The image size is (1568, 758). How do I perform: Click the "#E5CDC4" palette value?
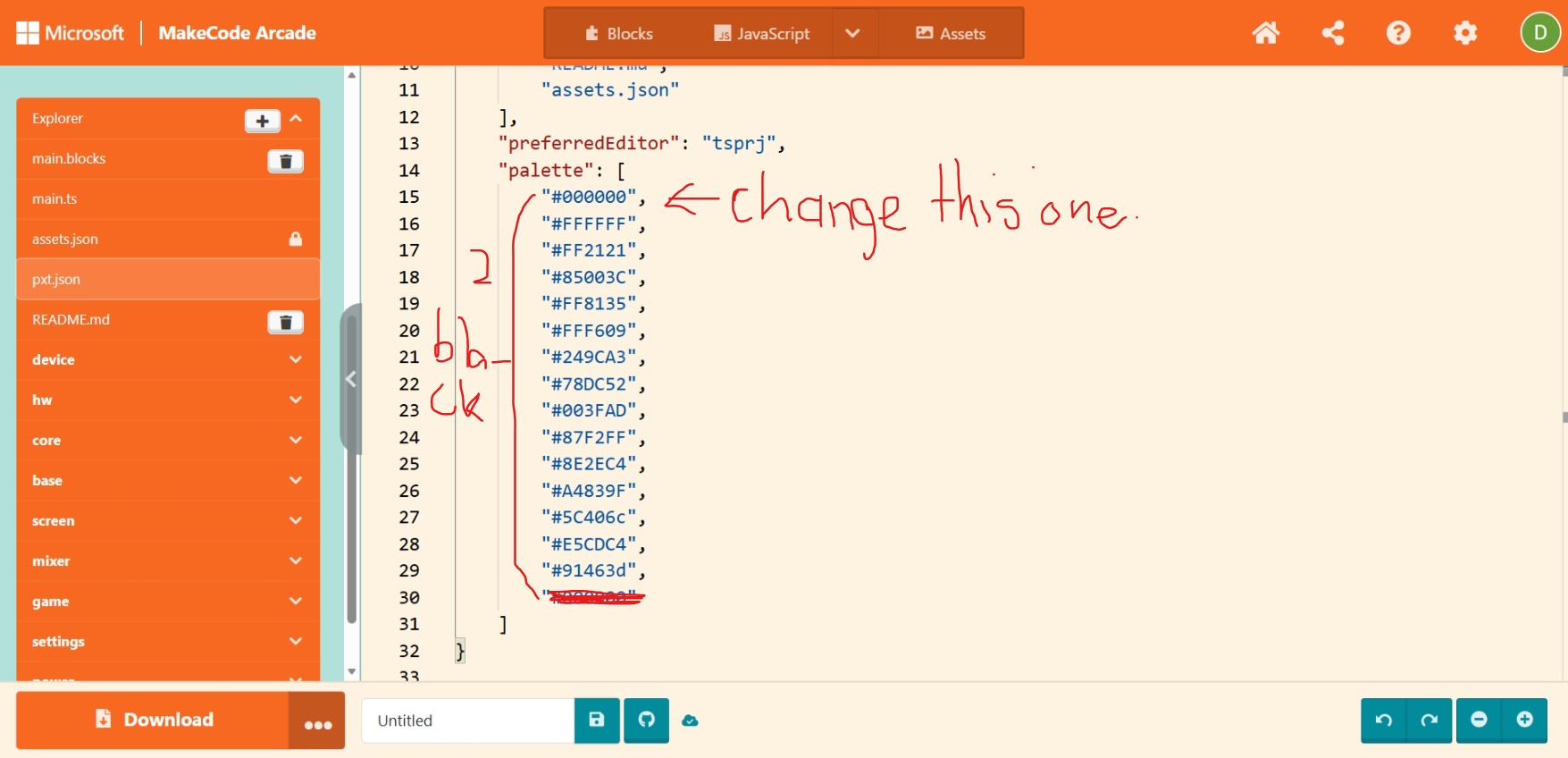coord(589,543)
